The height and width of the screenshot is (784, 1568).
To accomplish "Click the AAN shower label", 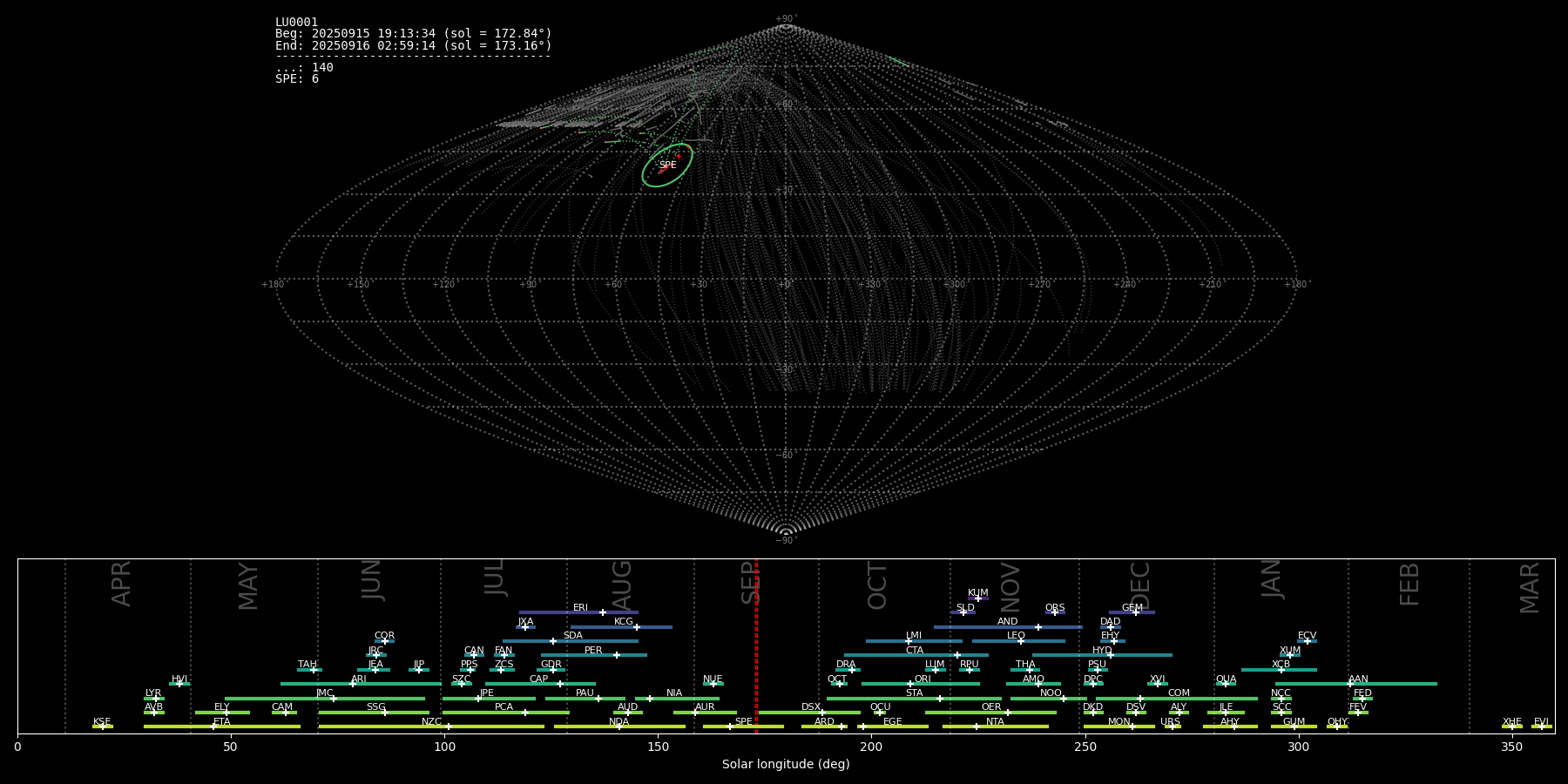I will pyautogui.click(x=1358, y=679).
